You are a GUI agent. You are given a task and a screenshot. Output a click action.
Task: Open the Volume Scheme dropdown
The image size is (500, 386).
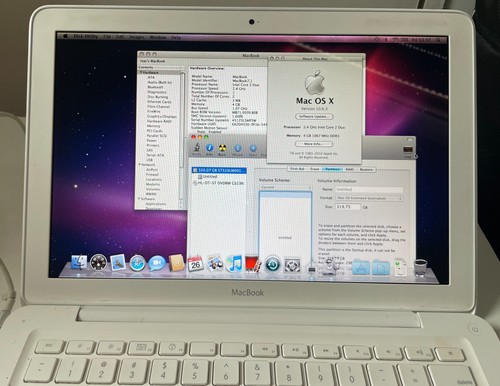click(x=286, y=187)
